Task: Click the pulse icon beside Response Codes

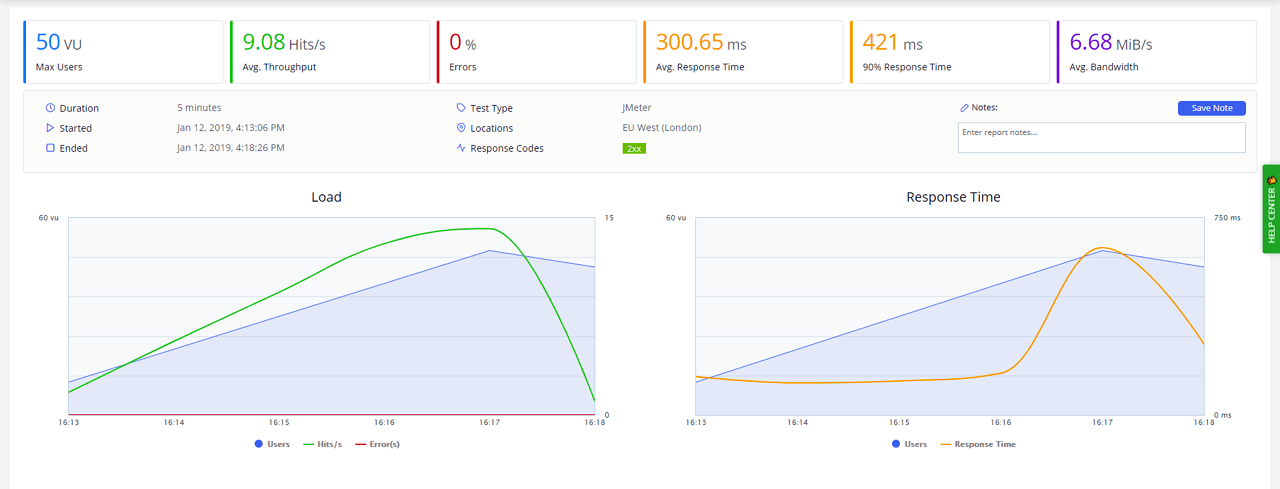Action: pos(461,148)
